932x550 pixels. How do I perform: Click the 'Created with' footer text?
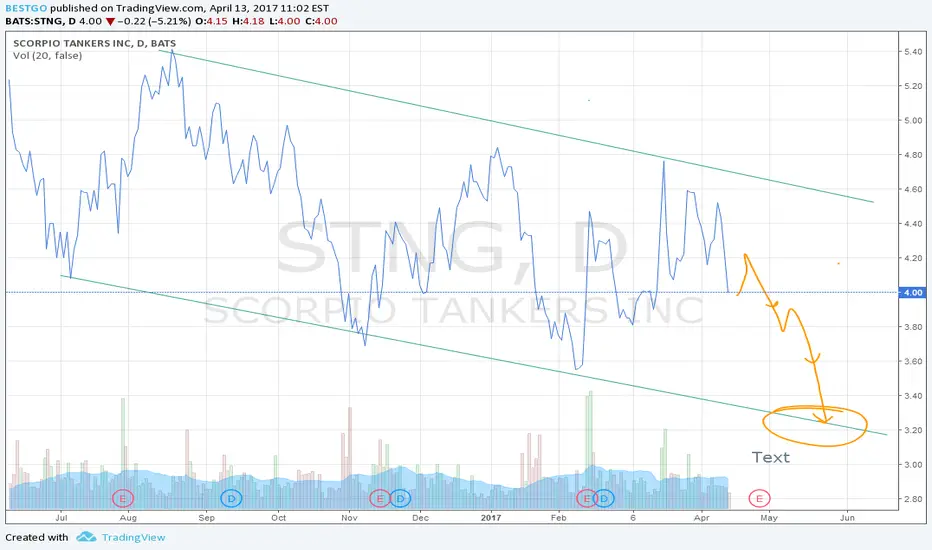pos(37,538)
